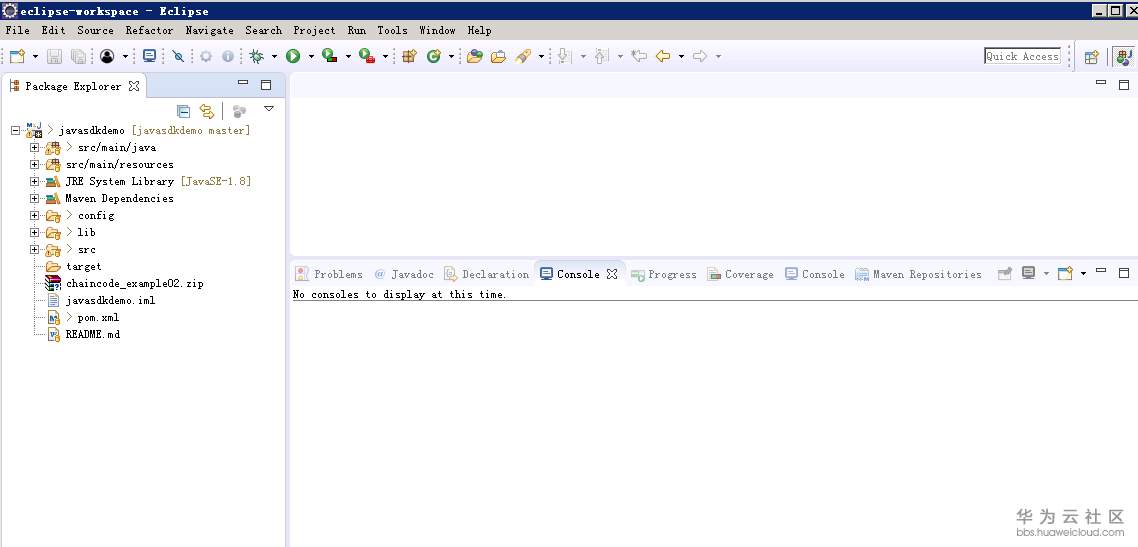Open the External Tools dropdown arrow
The width and height of the screenshot is (1138, 547).
click(385, 57)
